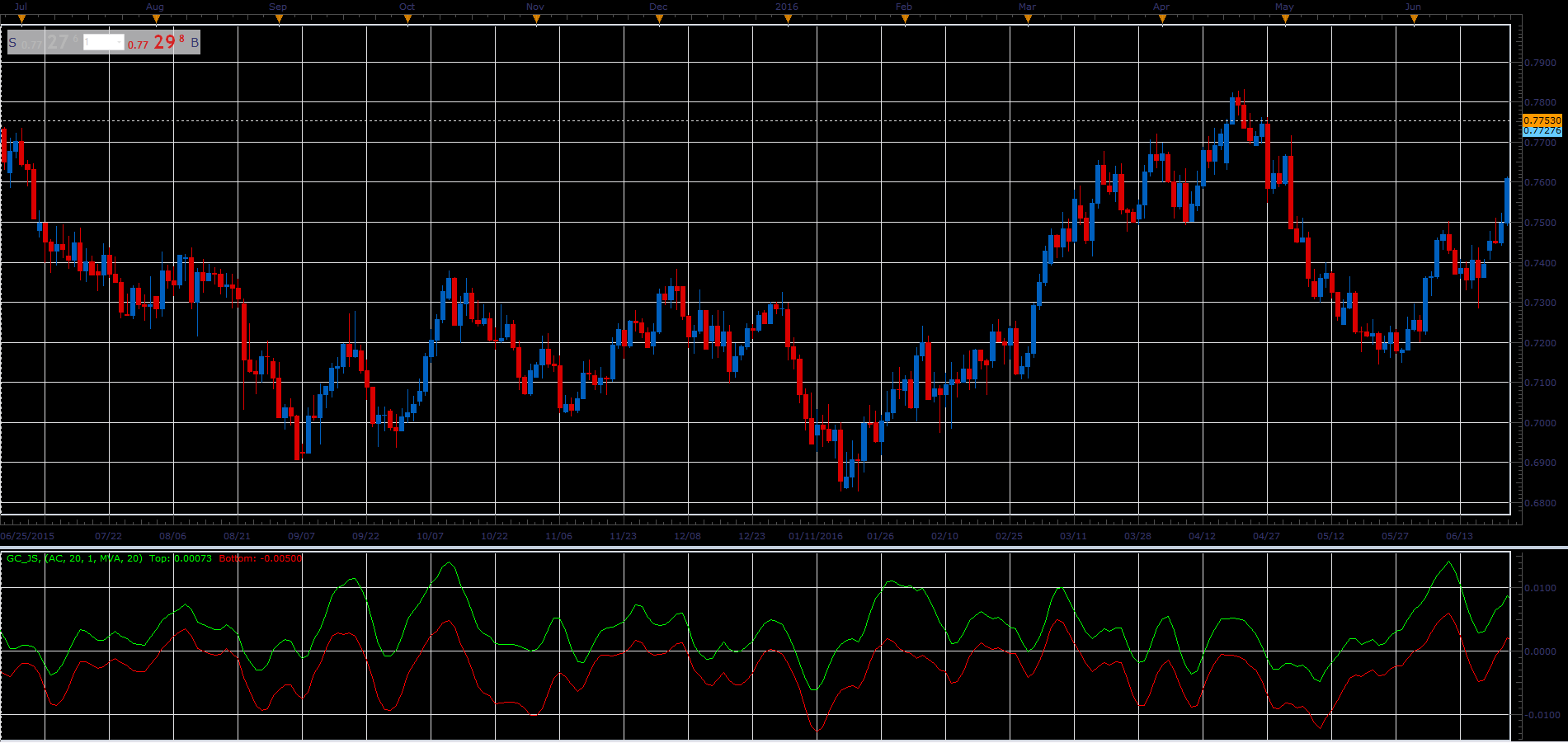Click the S sell button in trade widget
This screenshot has width=1568, height=743.
pyautogui.click(x=12, y=43)
